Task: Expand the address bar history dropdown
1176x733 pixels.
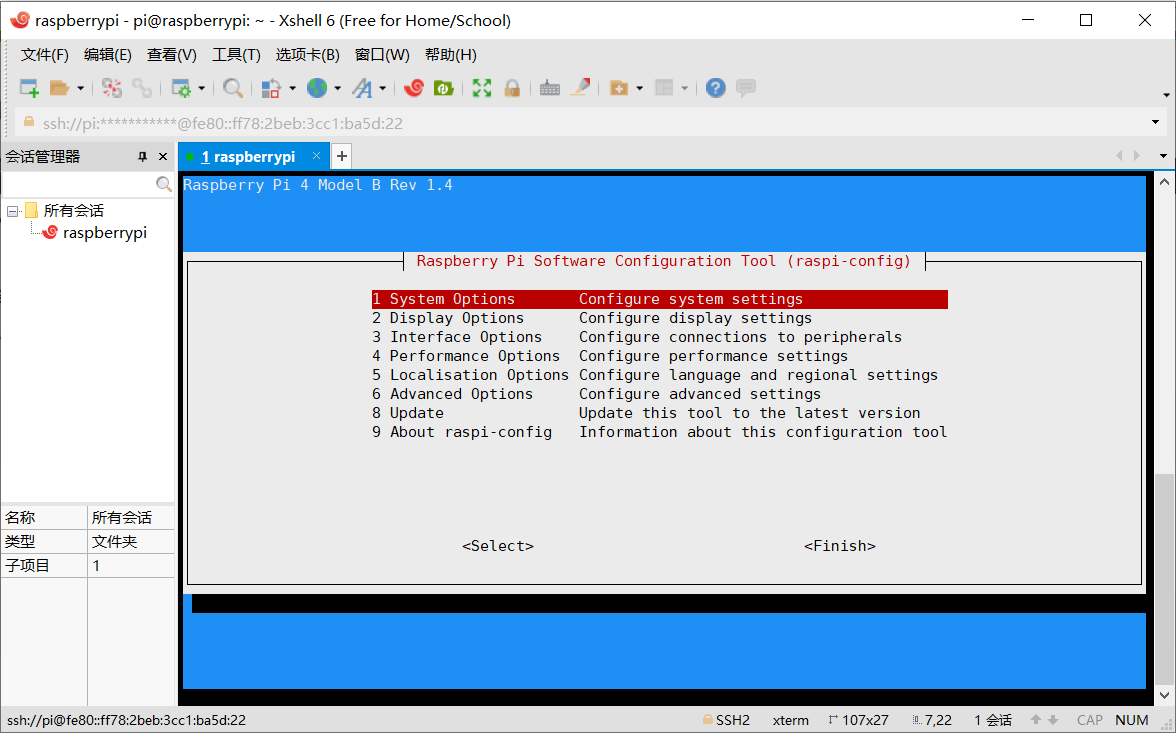Action: (x=1155, y=122)
